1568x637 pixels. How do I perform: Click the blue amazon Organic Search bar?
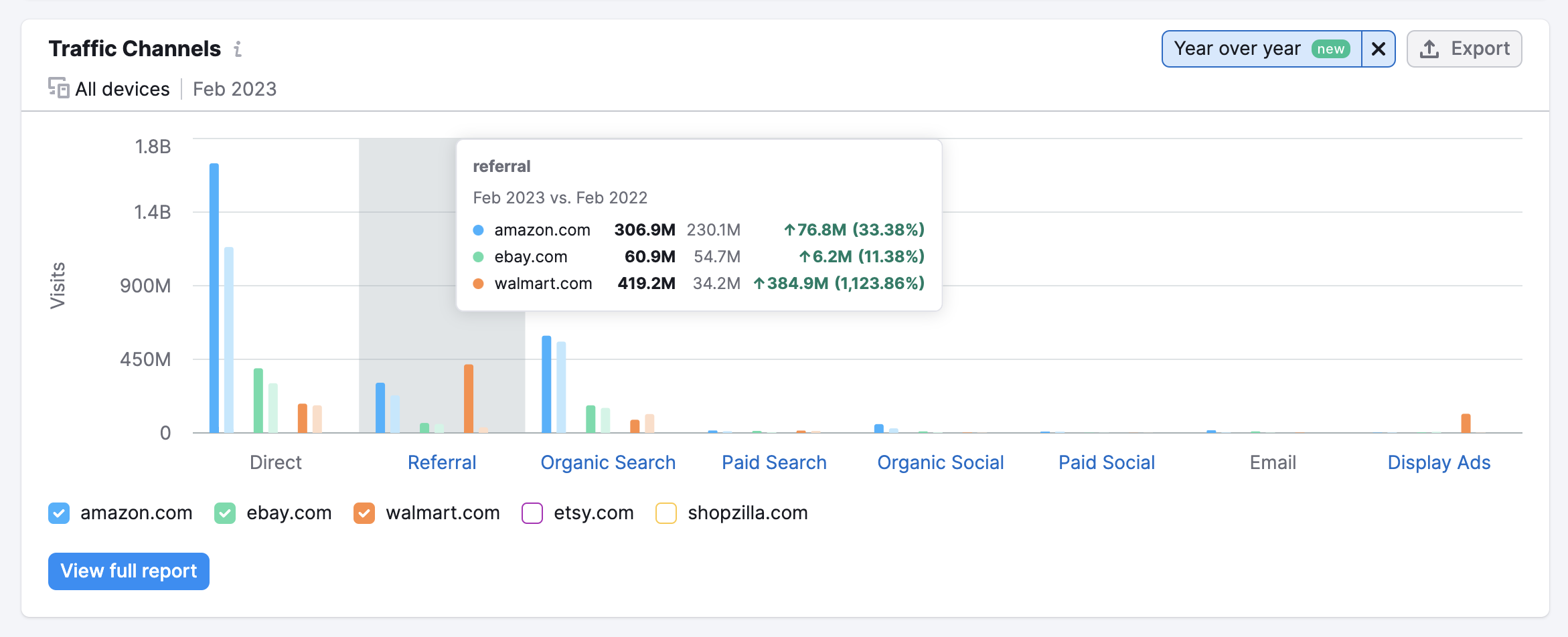(x=546, y=384)
